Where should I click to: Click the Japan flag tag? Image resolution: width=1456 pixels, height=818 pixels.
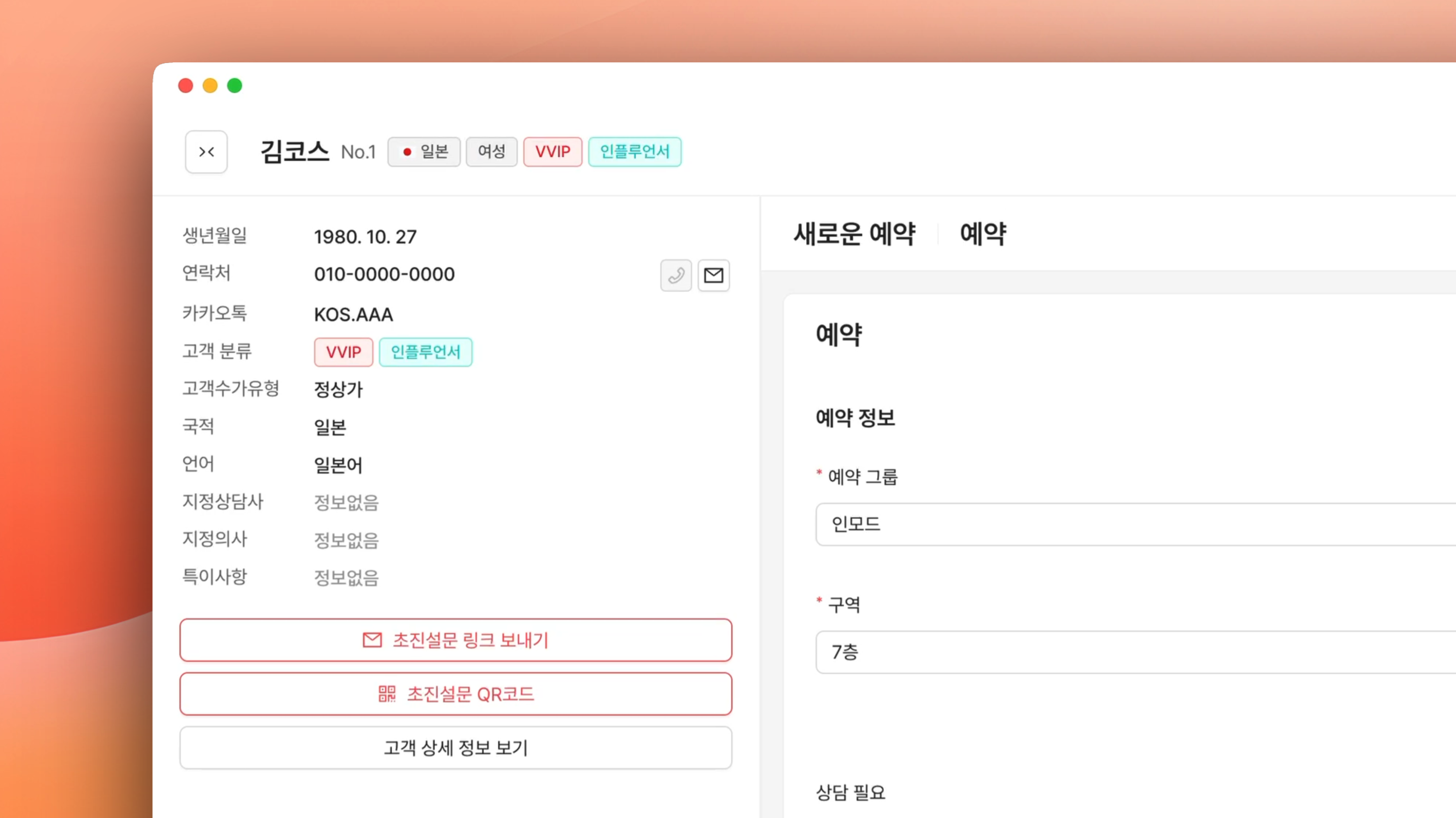click(424, 152)
